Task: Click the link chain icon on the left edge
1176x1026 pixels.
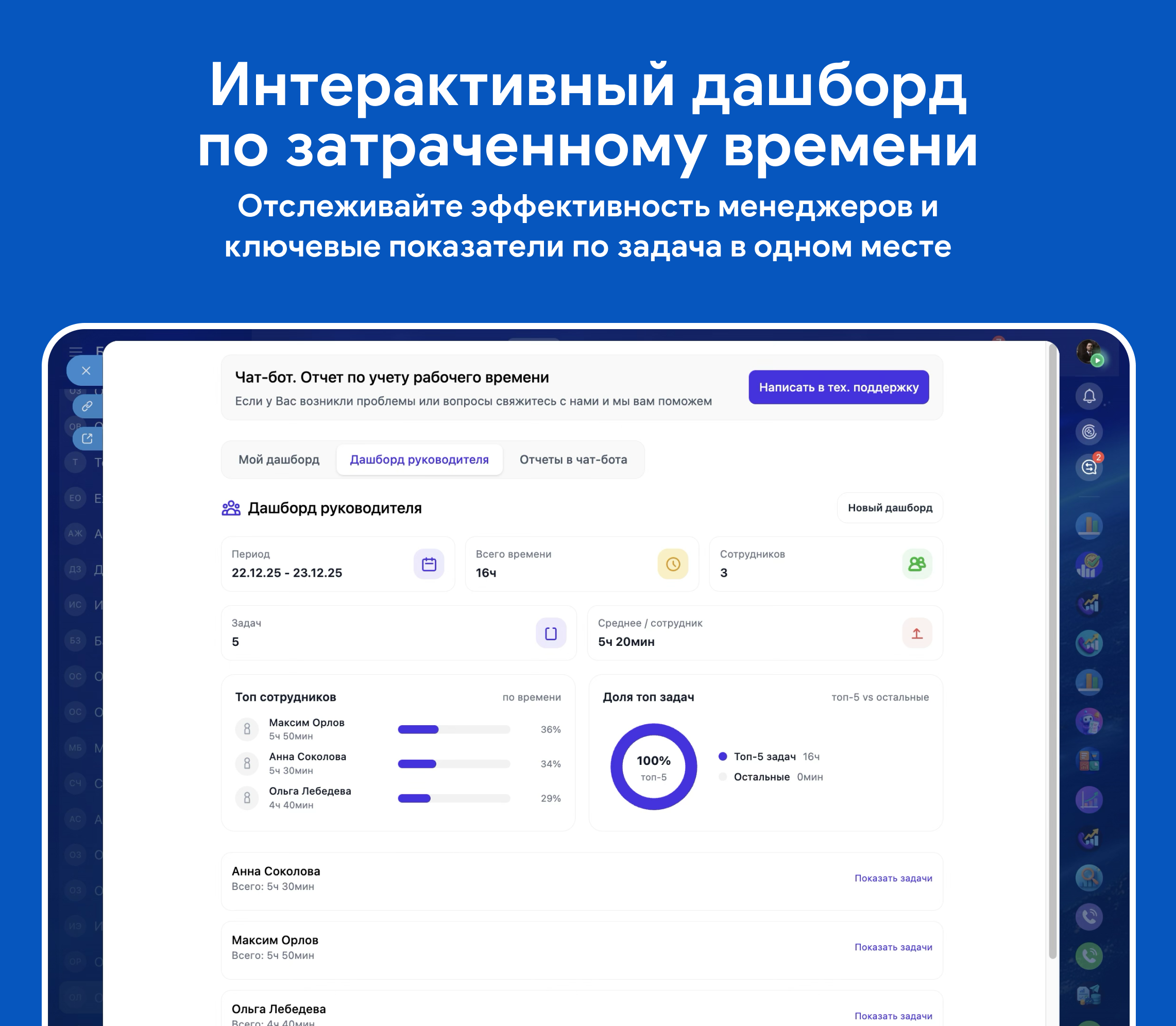Action: (x=87, y=406)
